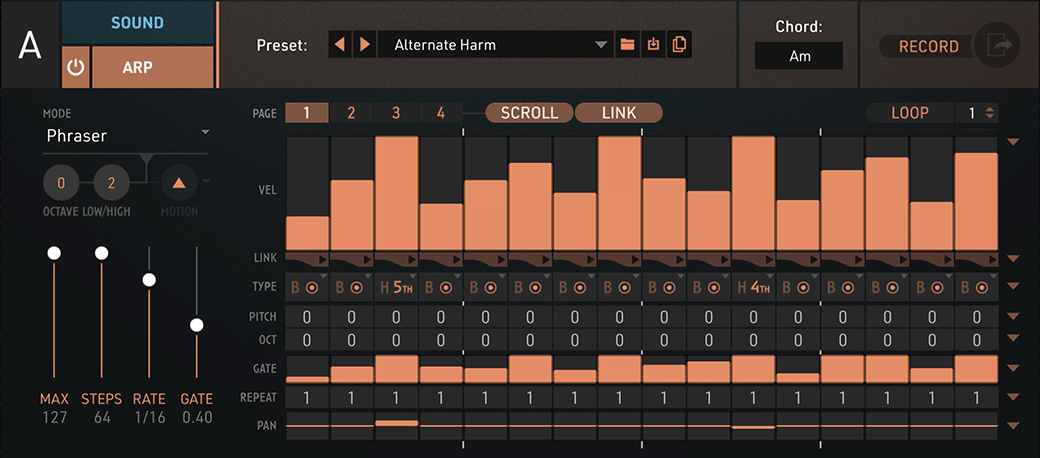Toggle the LINK pill button
This screenshot has width=1040, height=458.
618,113
